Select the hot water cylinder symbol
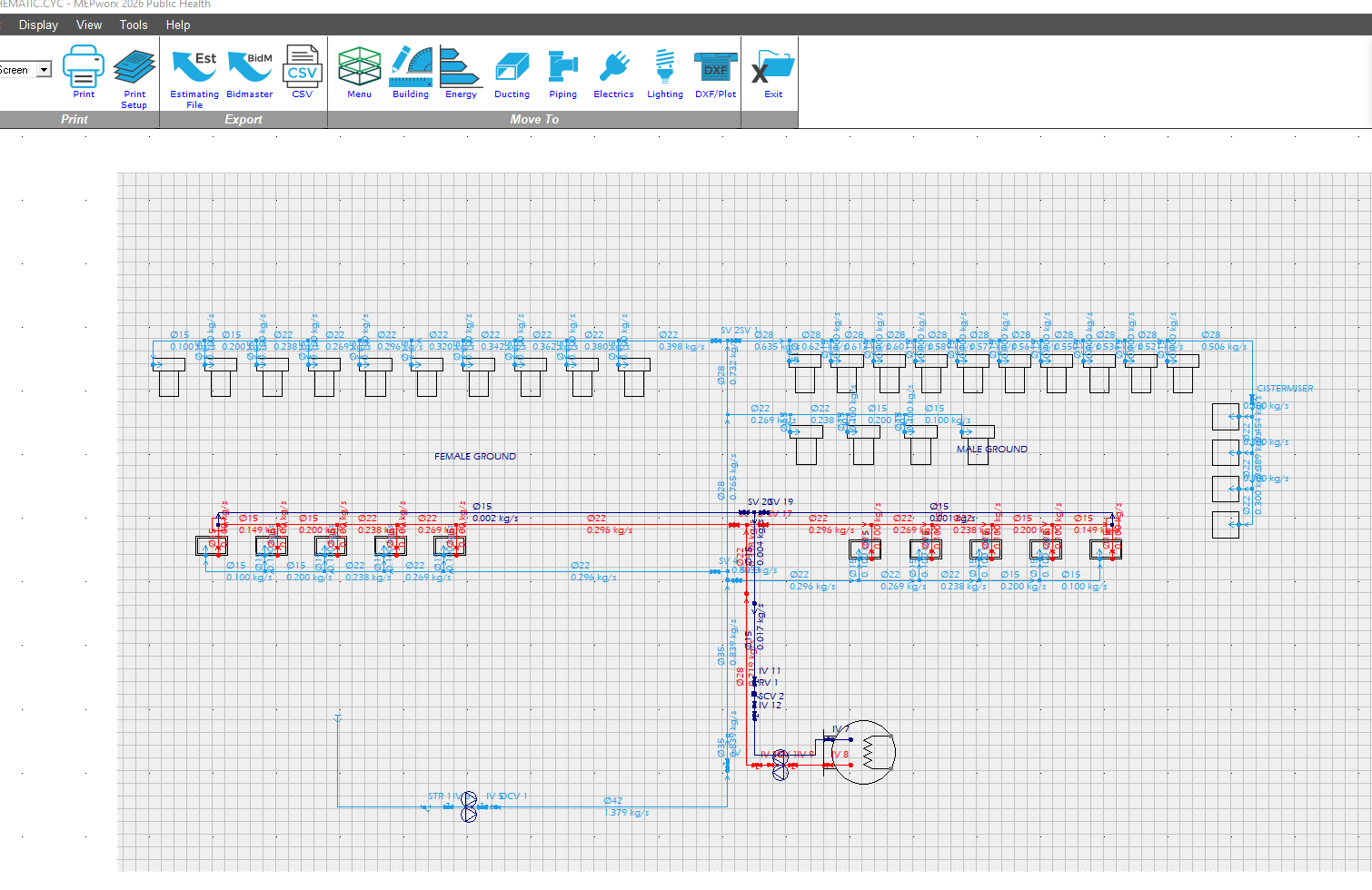The image size is (1372, 890). point(863,752)
